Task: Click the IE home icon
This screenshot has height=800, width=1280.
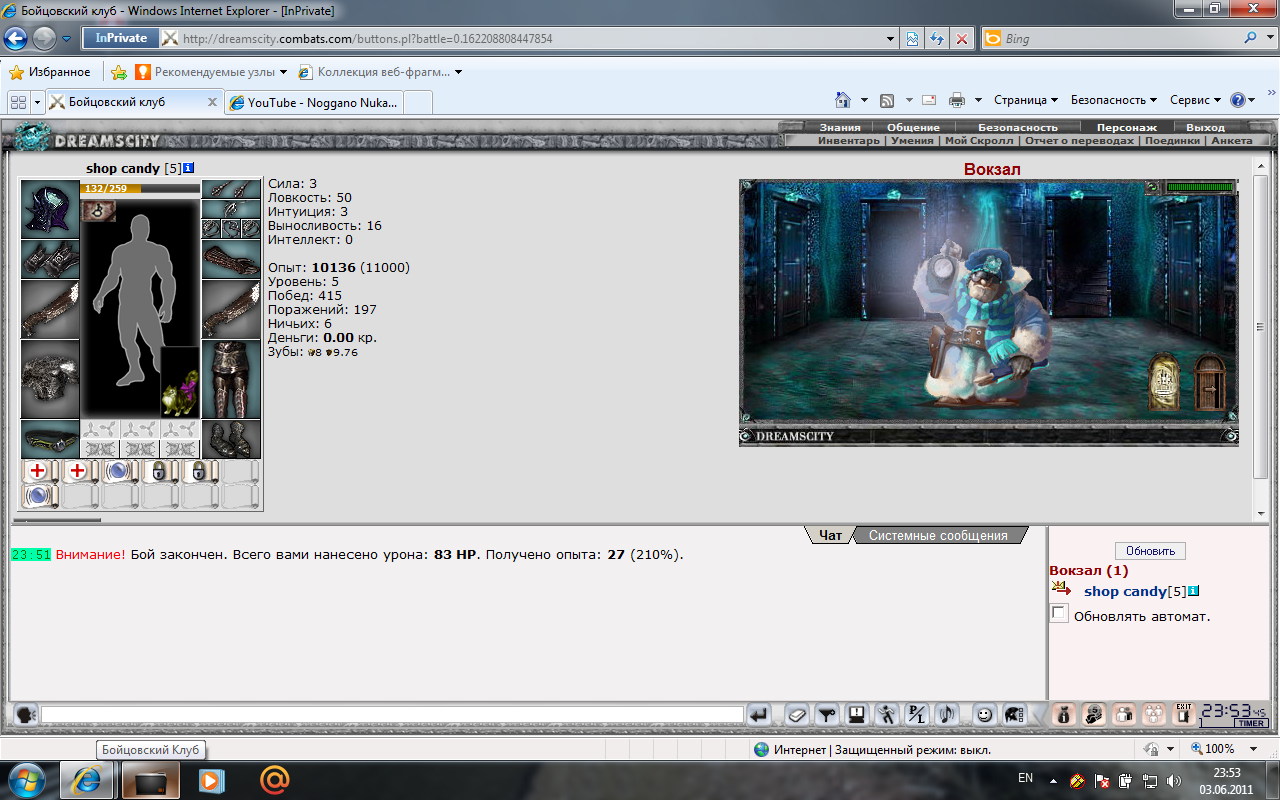Action: pos(843,100)
